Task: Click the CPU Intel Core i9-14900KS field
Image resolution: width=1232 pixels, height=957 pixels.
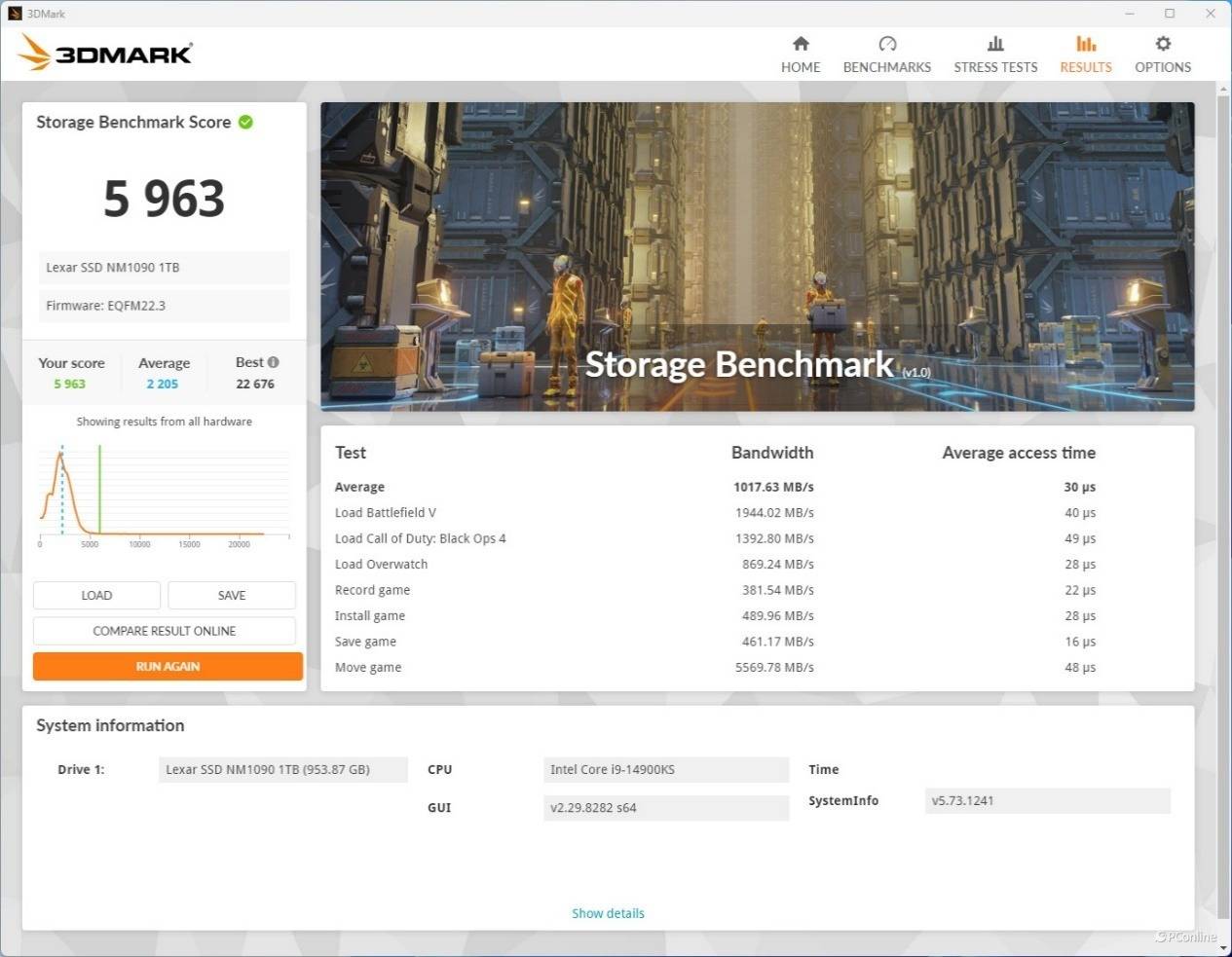Action: tap(666, 769)
